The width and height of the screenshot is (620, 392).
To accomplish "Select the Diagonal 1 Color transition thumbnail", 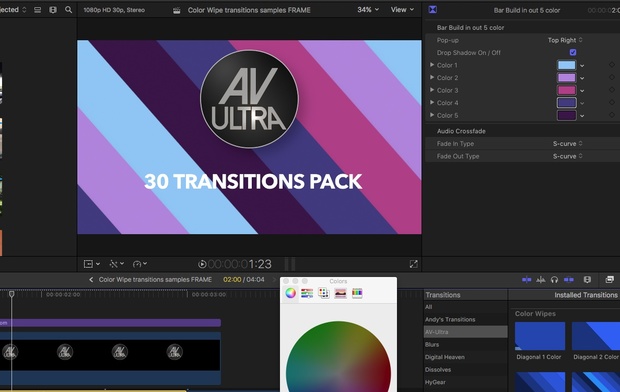I will [540, 336].
